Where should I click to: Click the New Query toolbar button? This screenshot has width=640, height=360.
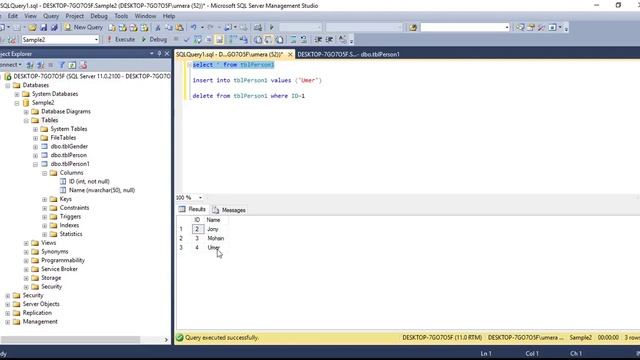83,27
